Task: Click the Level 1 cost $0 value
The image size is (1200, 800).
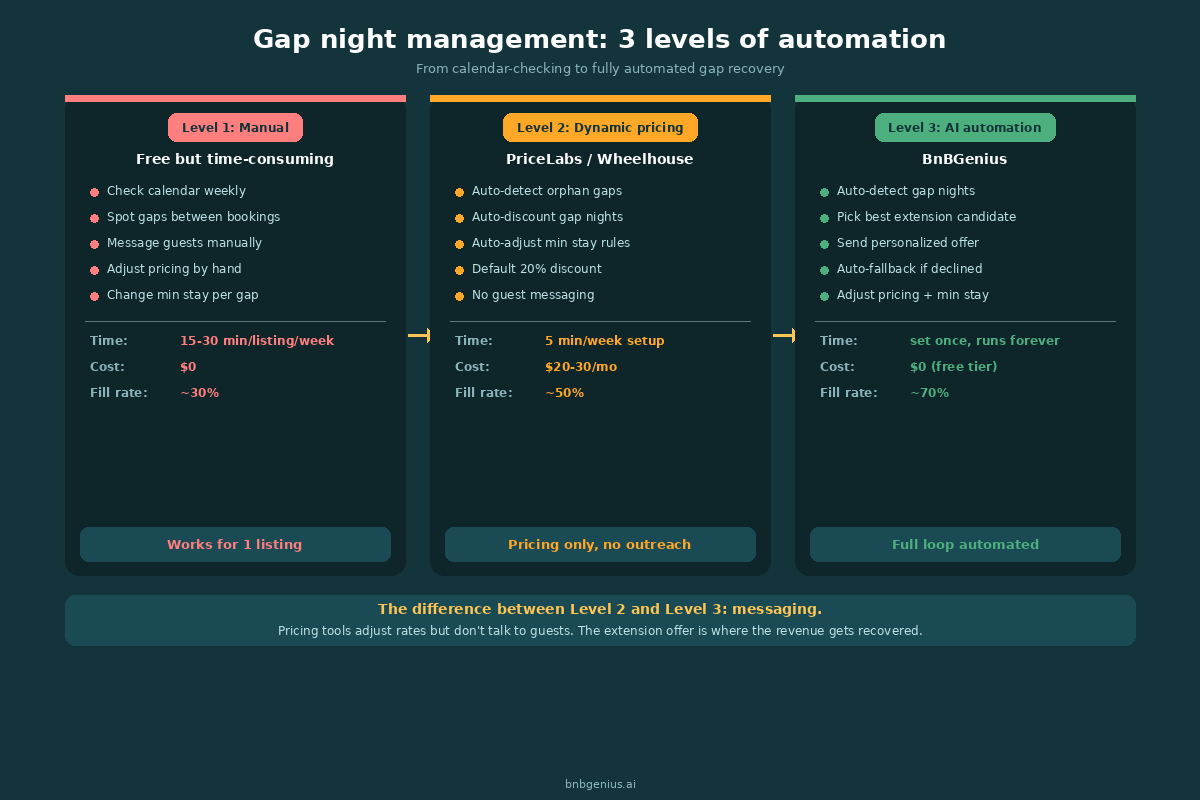Action: (188, 367)
